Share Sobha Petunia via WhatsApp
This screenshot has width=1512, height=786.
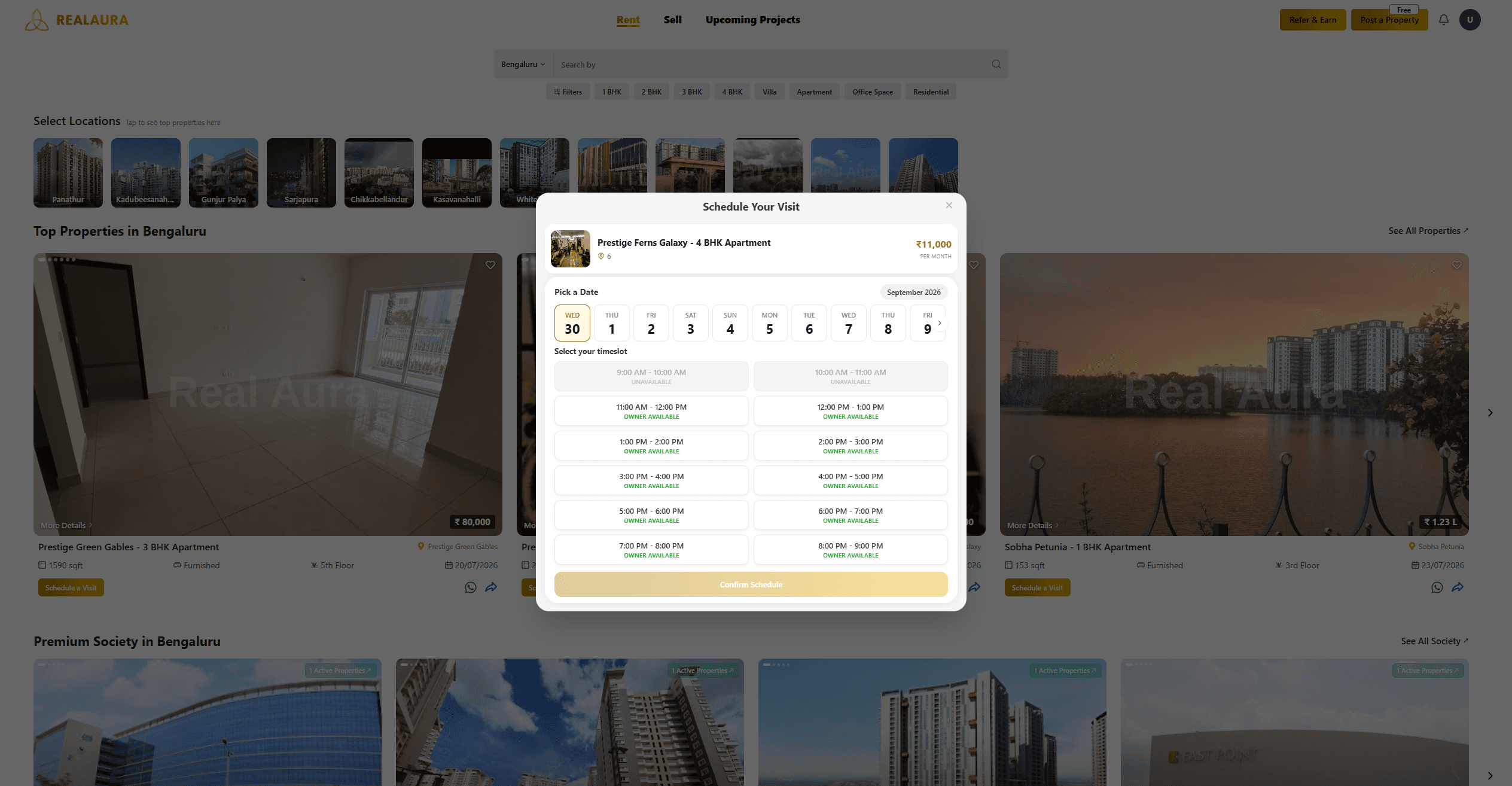click(x=1437, y=587)
